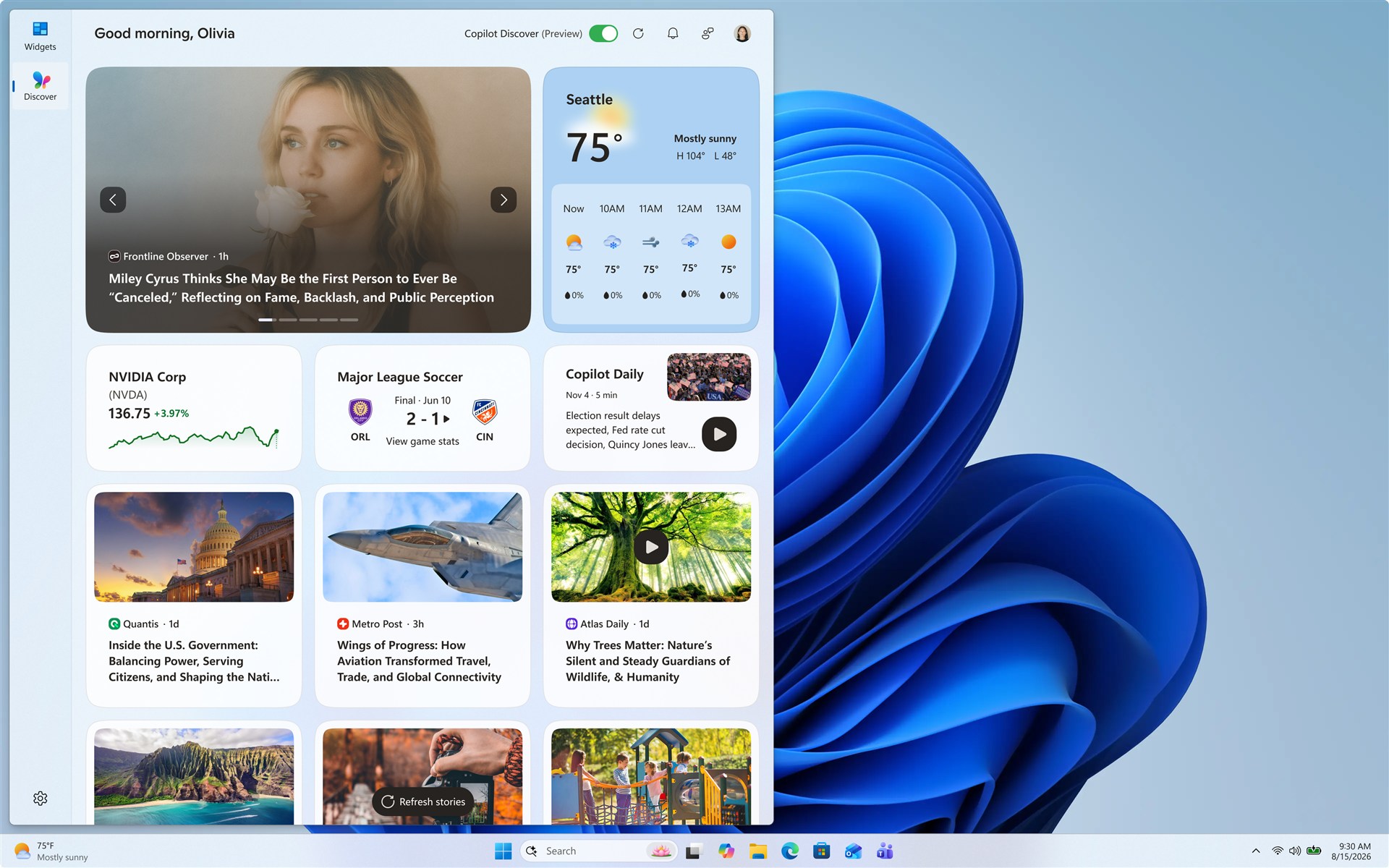Open the people sharing icon in header
Image resolution: width=1389 pixels, height=868 pixels.
point(708,33)
